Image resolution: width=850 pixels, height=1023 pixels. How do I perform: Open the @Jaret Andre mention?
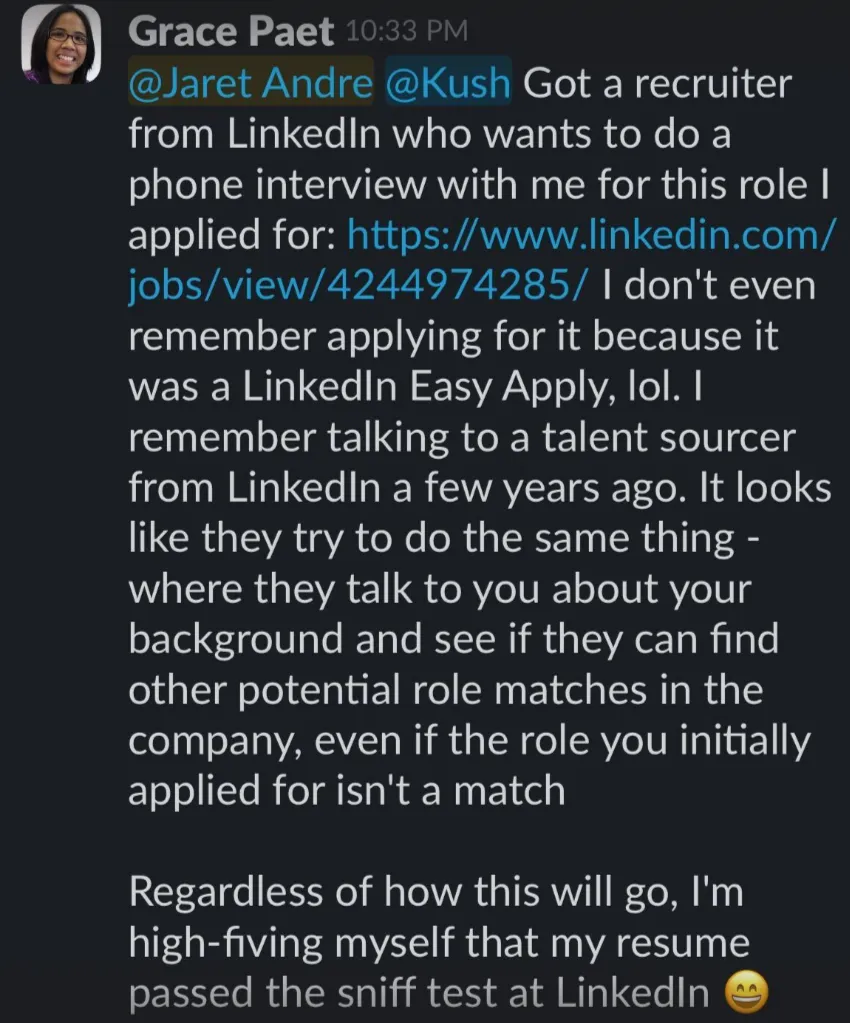pos(250,83)
